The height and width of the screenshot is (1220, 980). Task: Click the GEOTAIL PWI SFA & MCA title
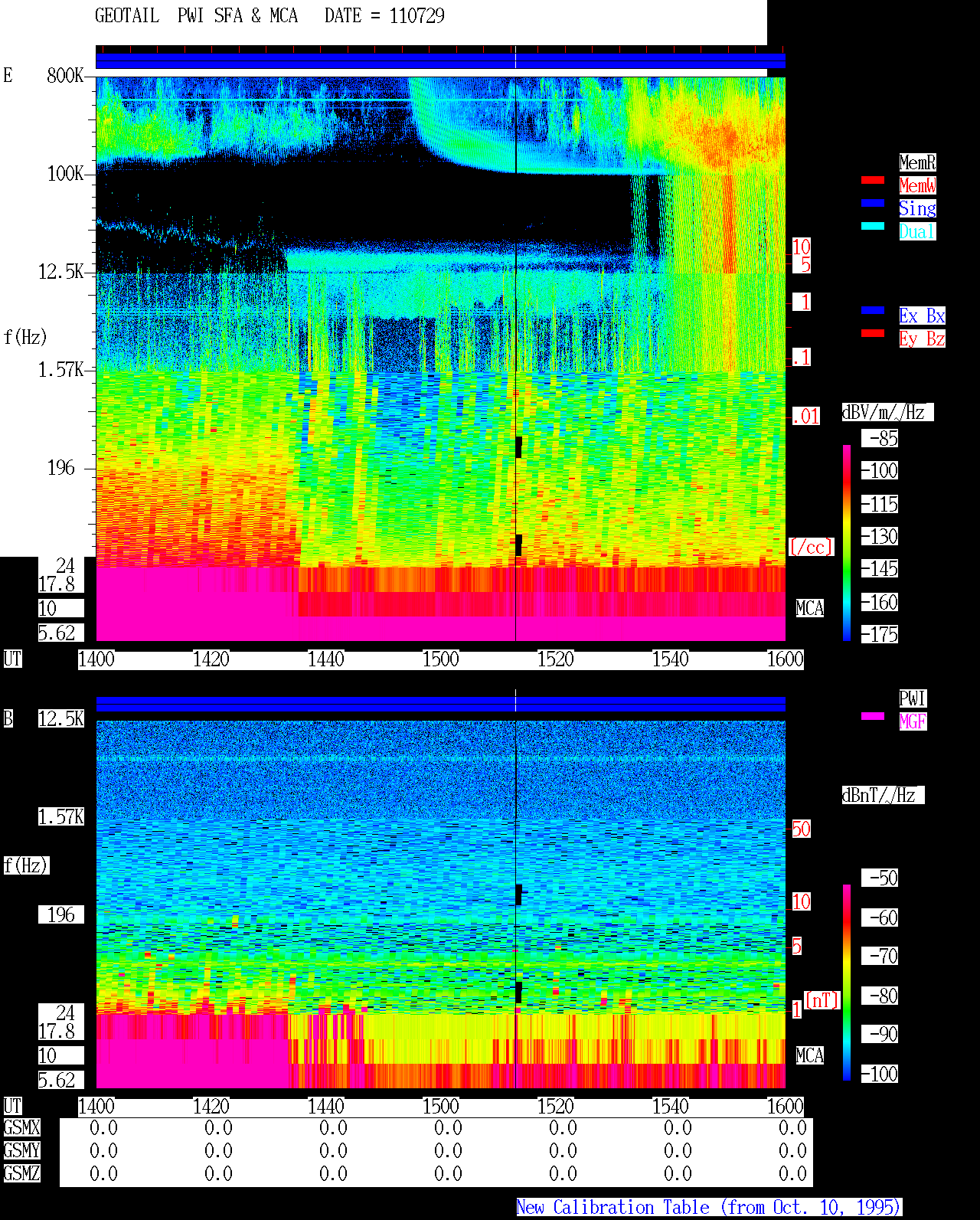[x=196, y=16]
